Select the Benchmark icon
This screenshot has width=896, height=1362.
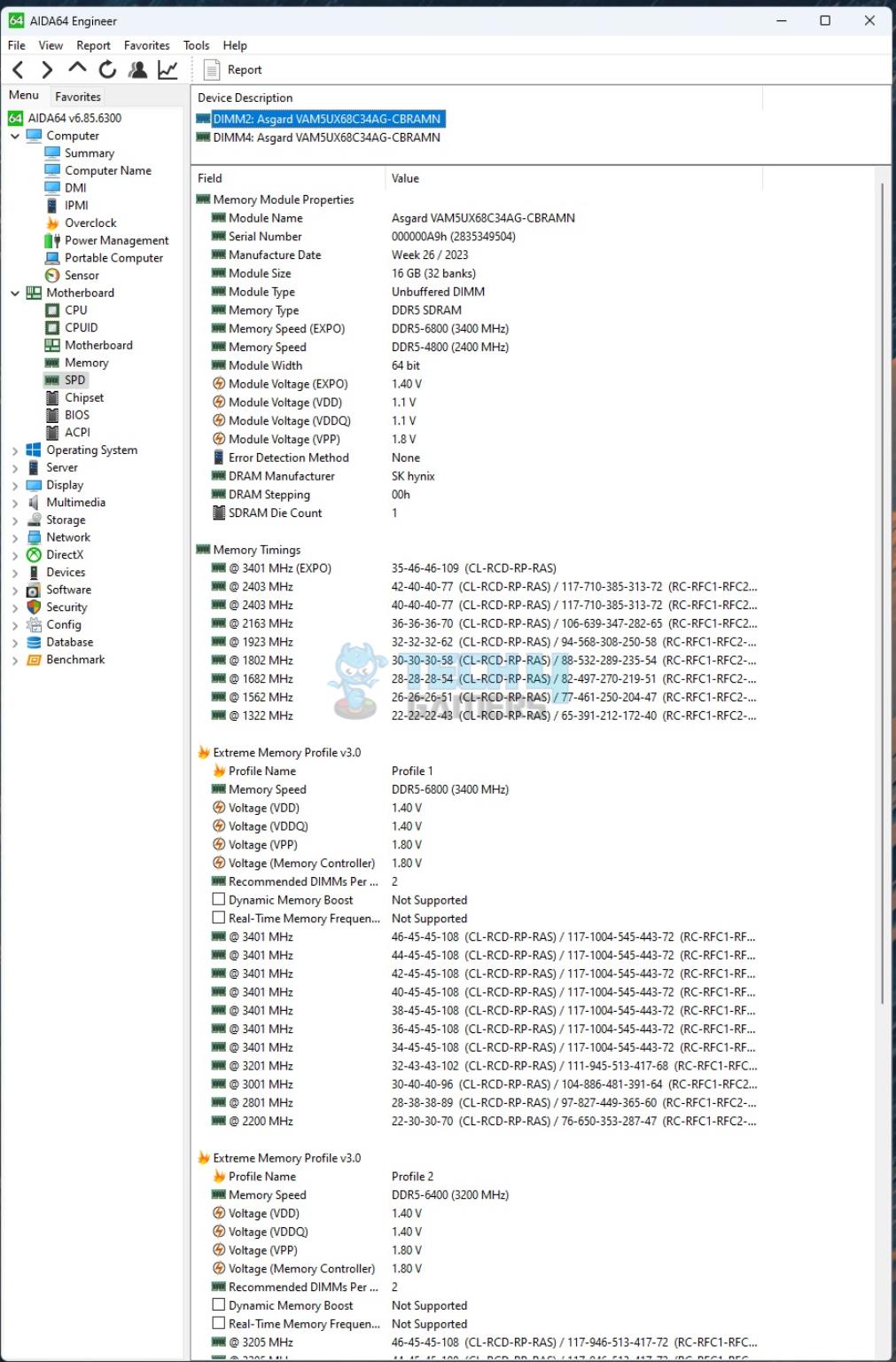34,660
